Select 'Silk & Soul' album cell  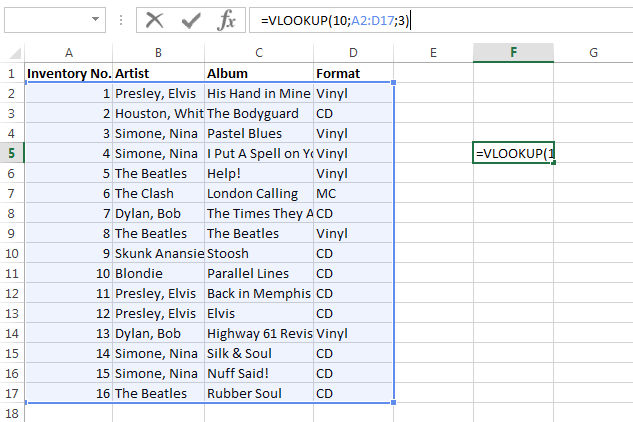[x=259, y=353]
